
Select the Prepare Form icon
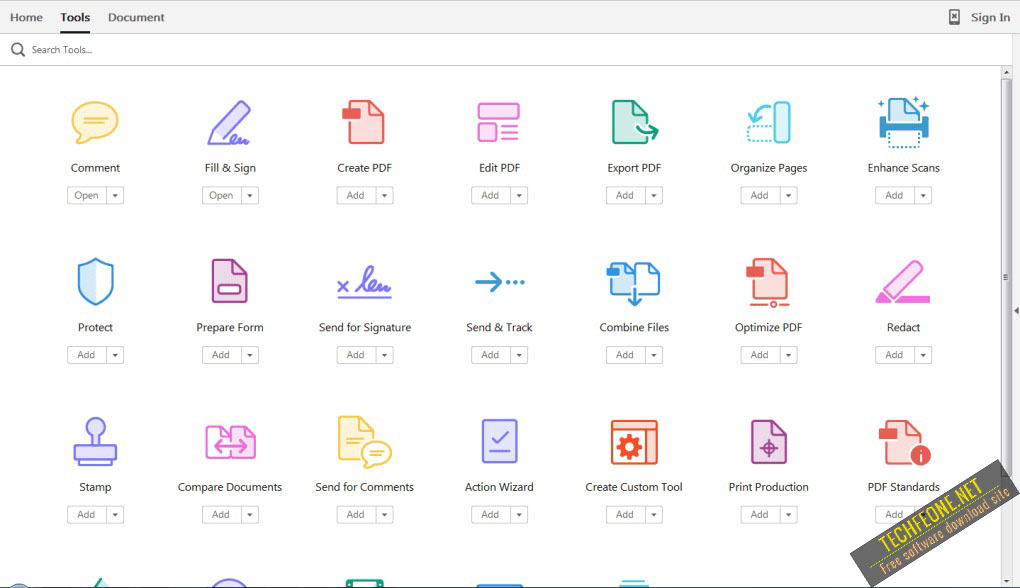pos(230,281)
